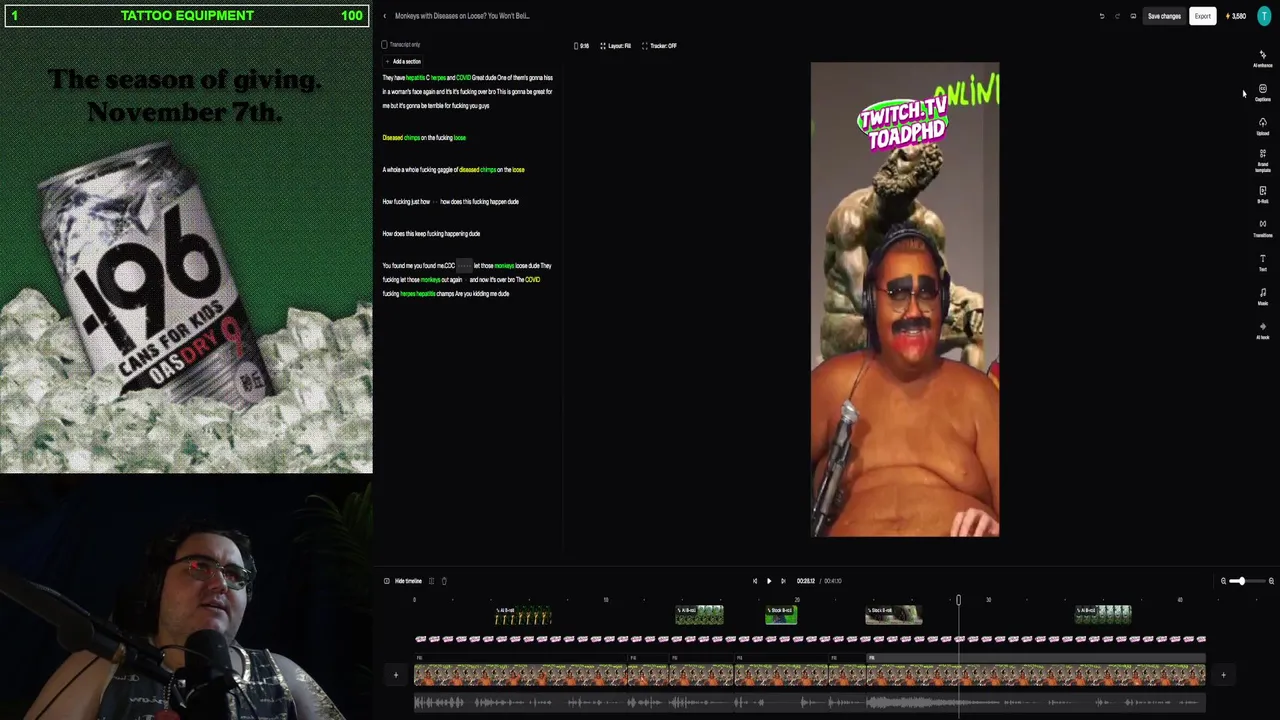Open the Captions panel
Screen dimensions: 1280x720
point(1262,92)
